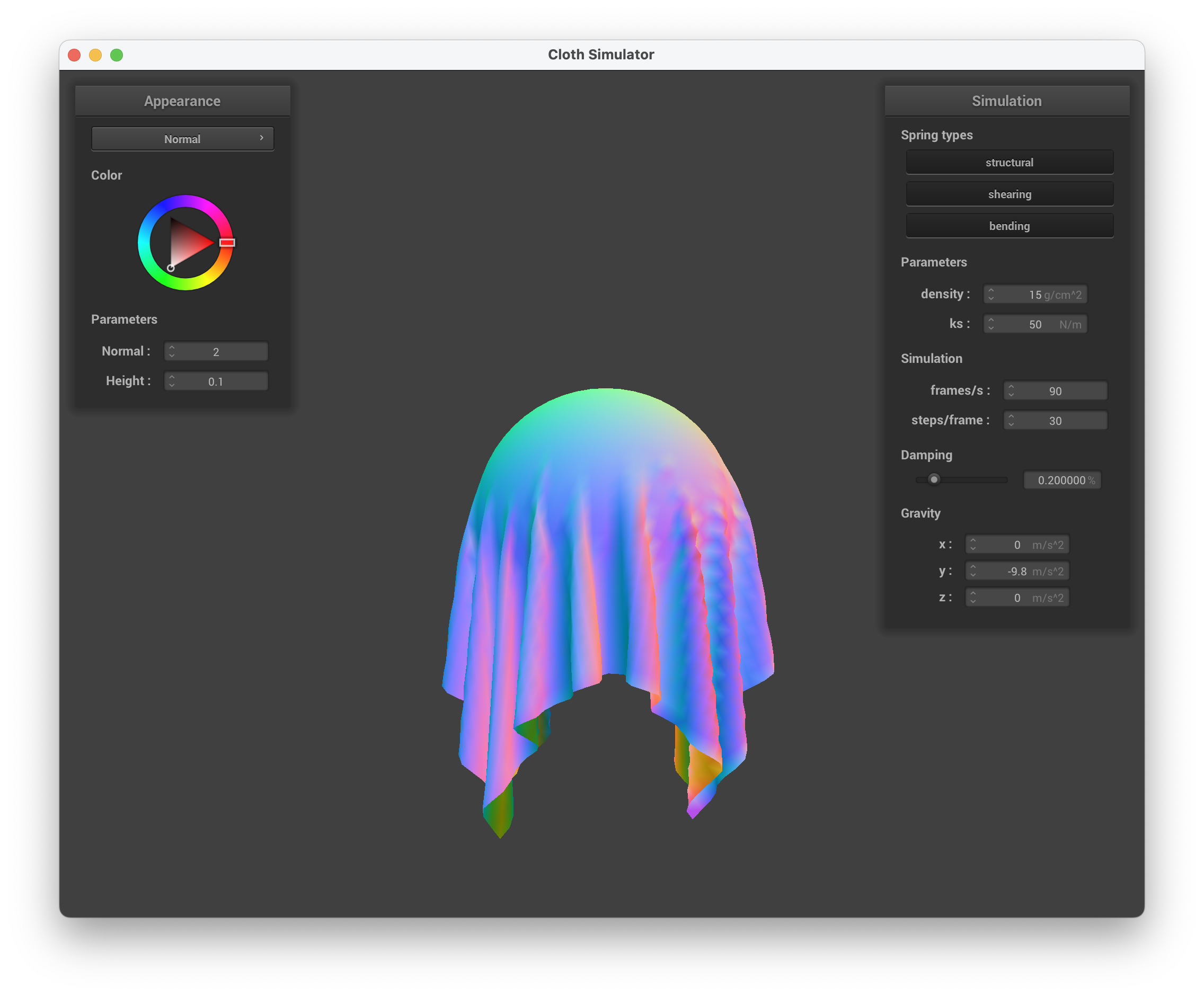Click the Normal parameter stepper arrows
The image size is (1204, 996).
[x=171, y=352]
